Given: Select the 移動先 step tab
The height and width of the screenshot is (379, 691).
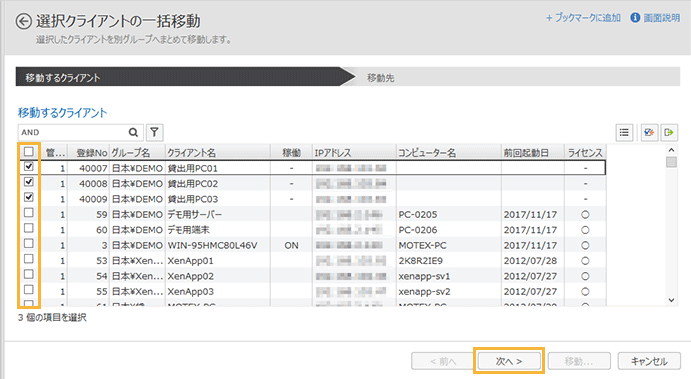Looking at the screenshot, I should [516, 77].
